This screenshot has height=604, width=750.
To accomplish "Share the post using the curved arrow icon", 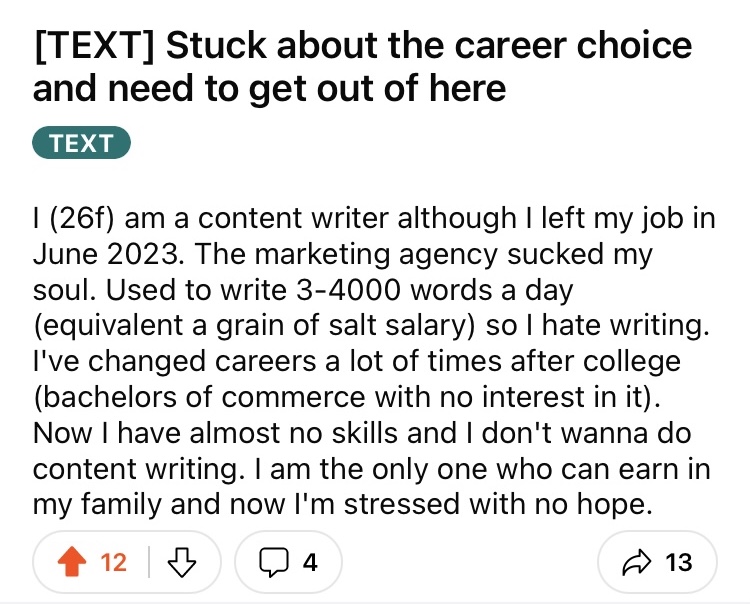I will coord(637,562).
